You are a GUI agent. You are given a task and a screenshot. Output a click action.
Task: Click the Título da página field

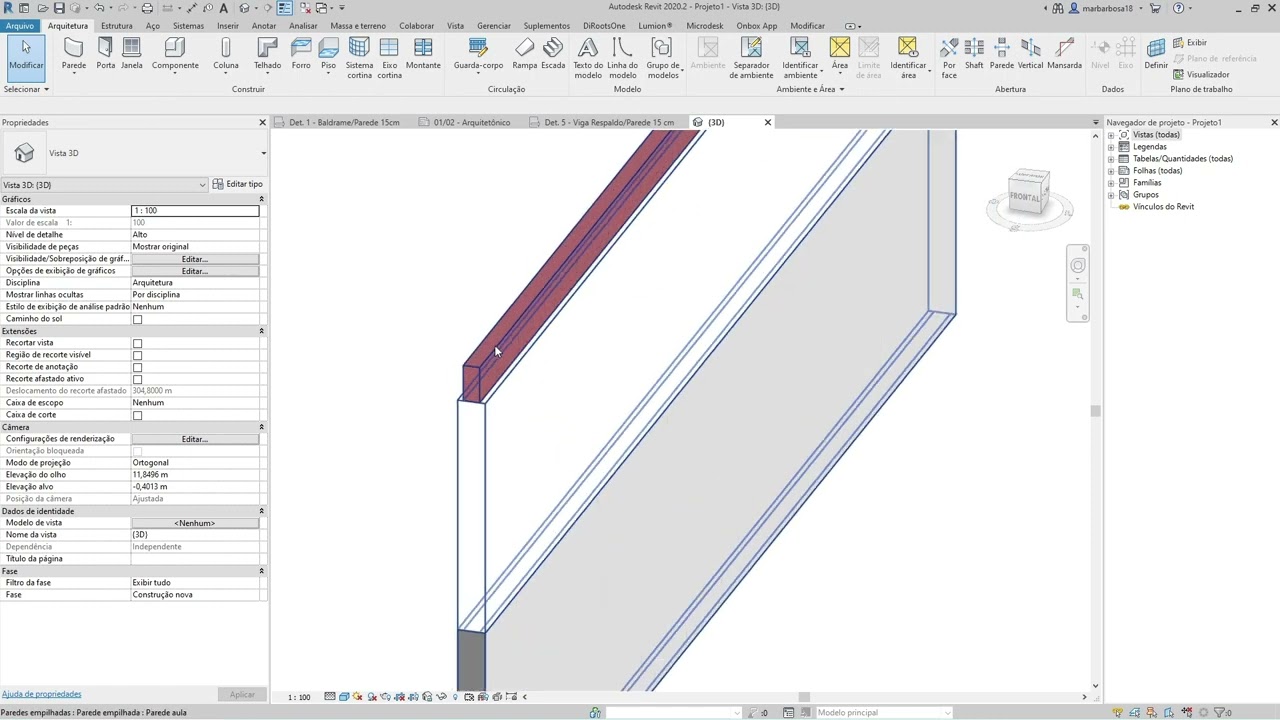click(195, 559)
